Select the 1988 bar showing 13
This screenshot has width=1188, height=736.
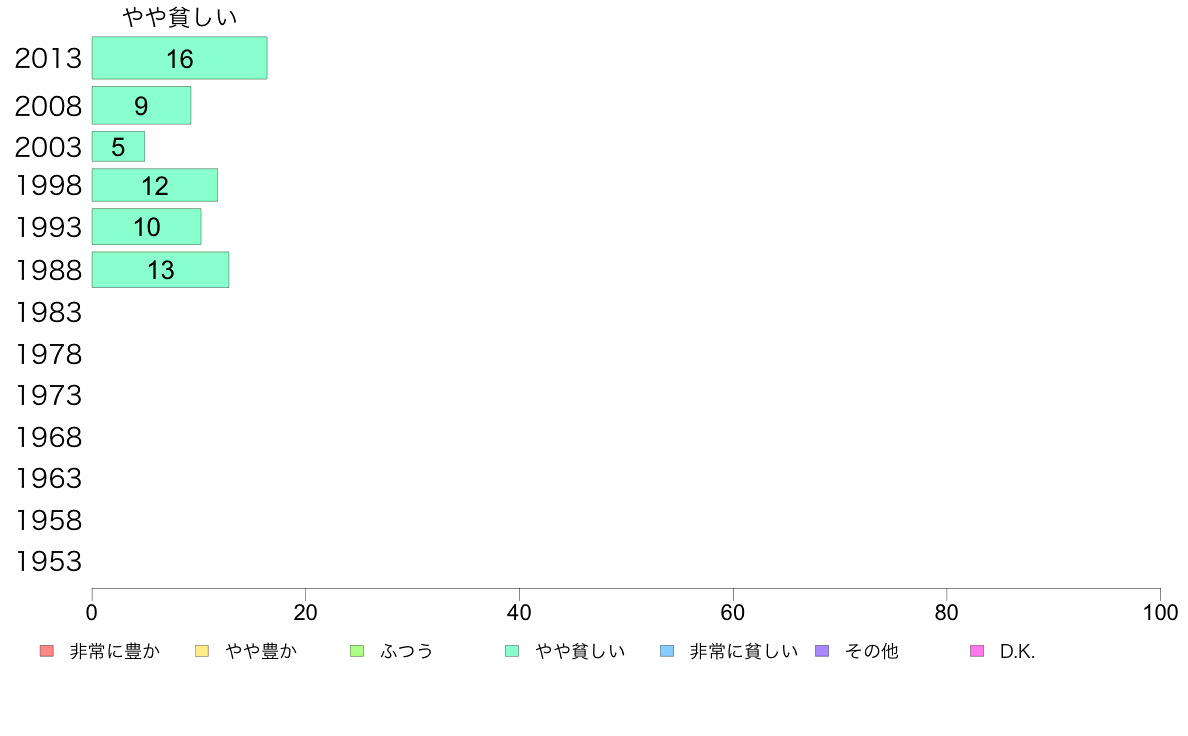pos(161,270)
